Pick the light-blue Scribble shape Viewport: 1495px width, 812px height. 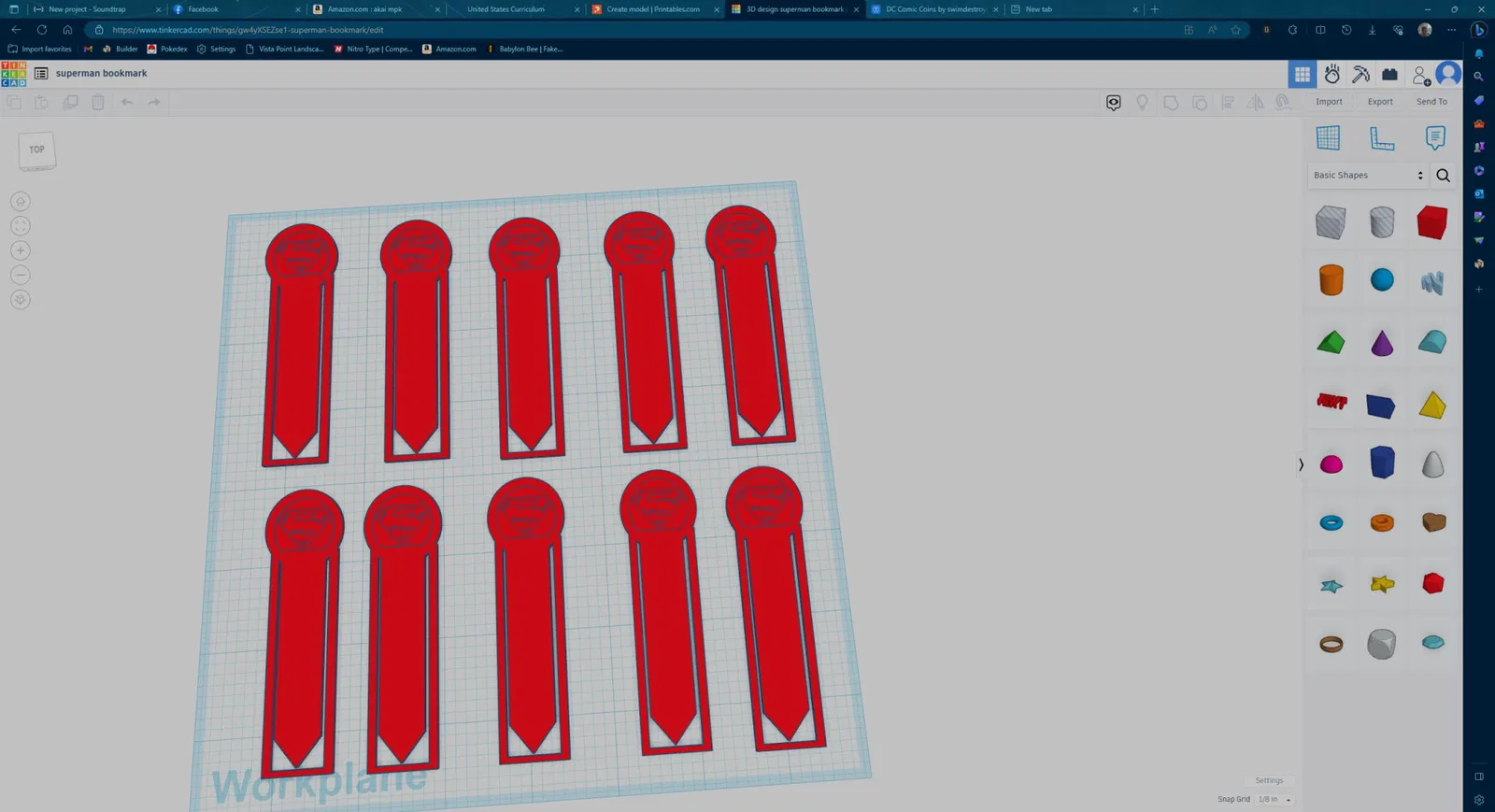click(x=1432, y=281)
